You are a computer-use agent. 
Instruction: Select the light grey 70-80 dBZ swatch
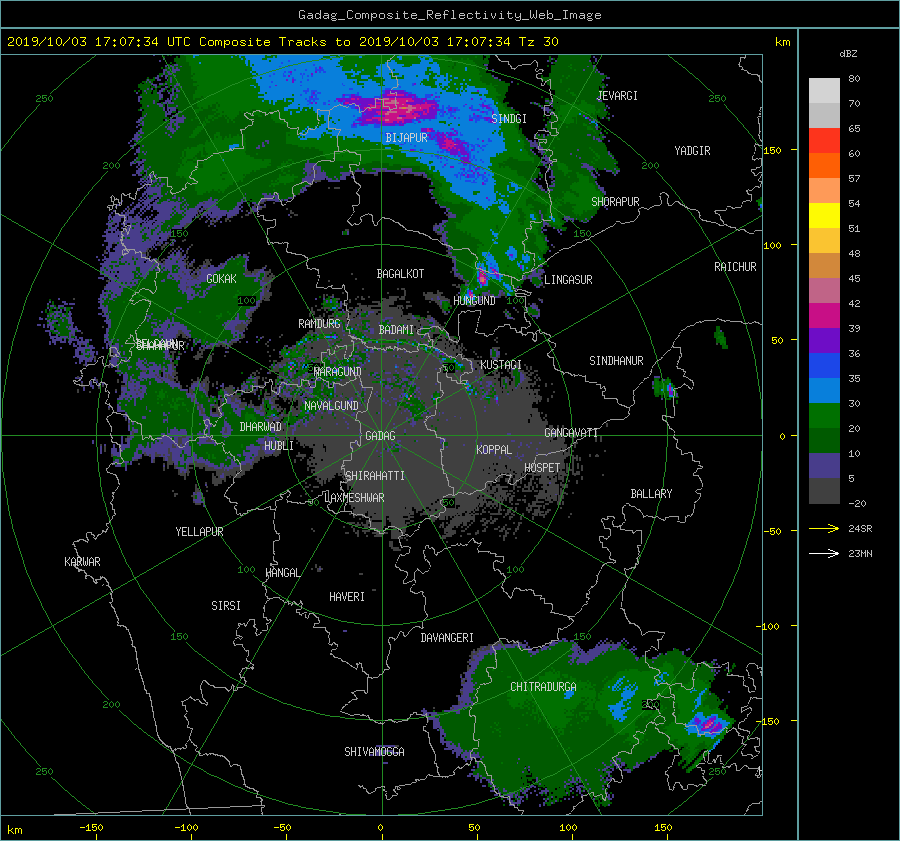(x=824, y=90)
